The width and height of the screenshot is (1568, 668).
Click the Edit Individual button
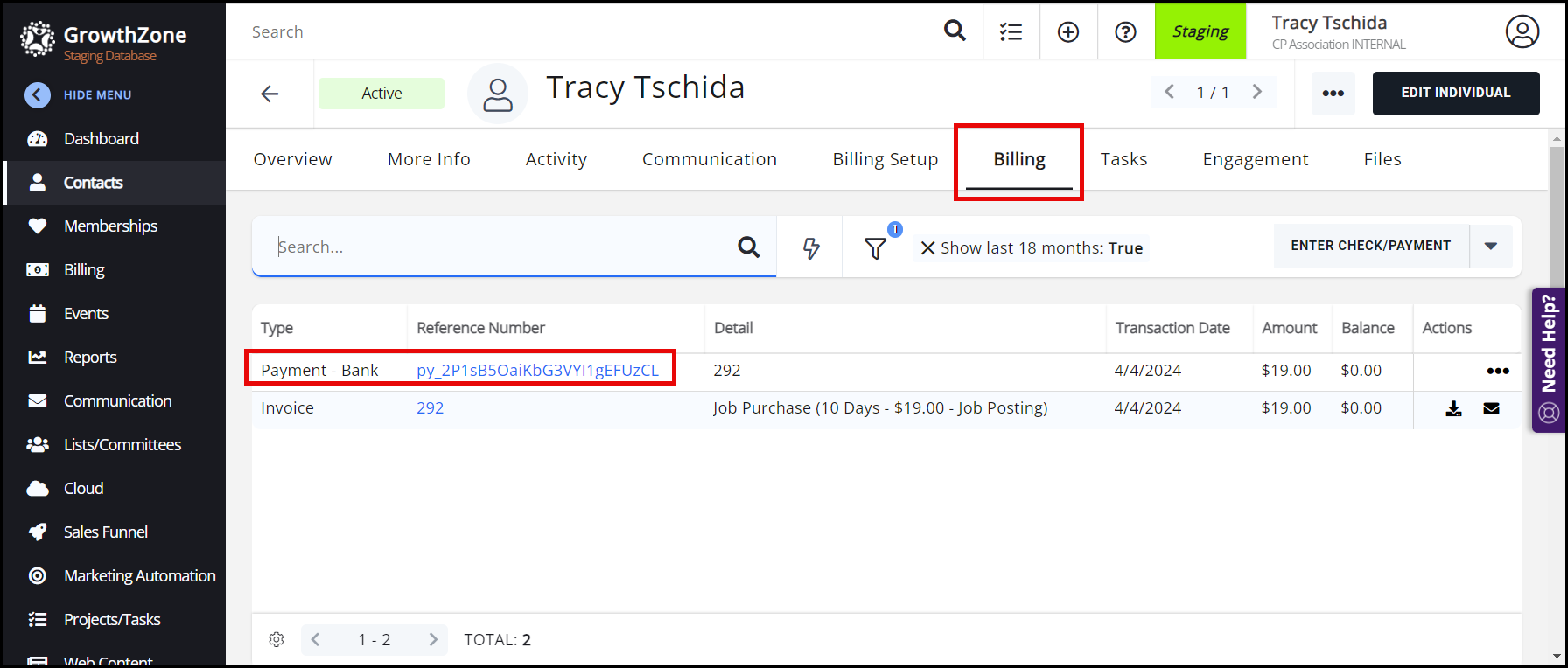coord(1455,93)
